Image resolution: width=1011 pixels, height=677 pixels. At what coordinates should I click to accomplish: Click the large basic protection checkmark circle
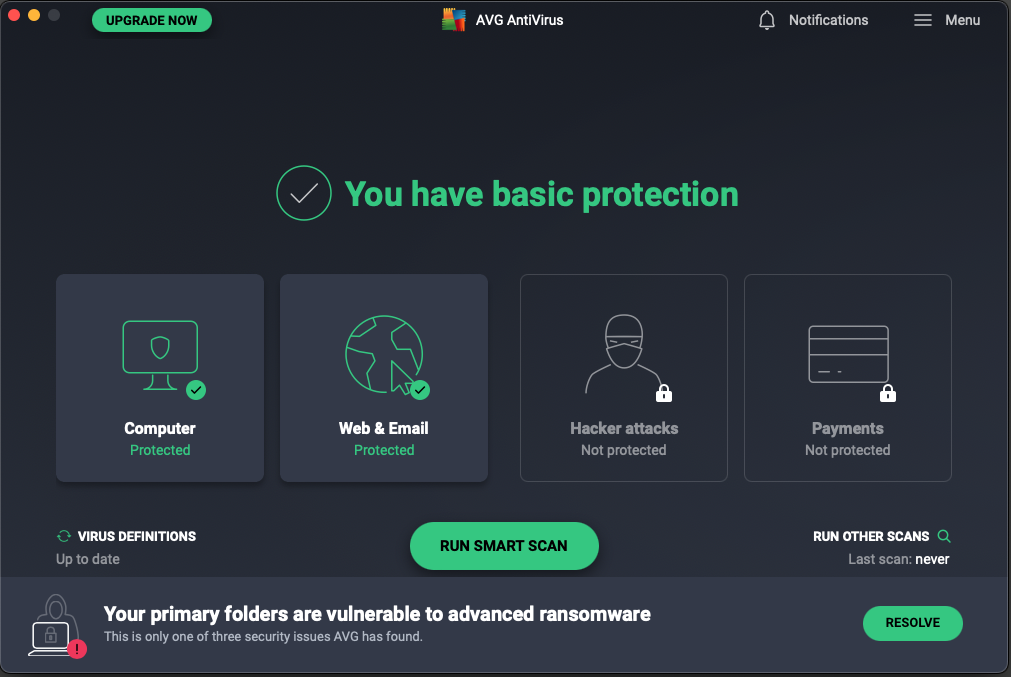tap(303, 193)
